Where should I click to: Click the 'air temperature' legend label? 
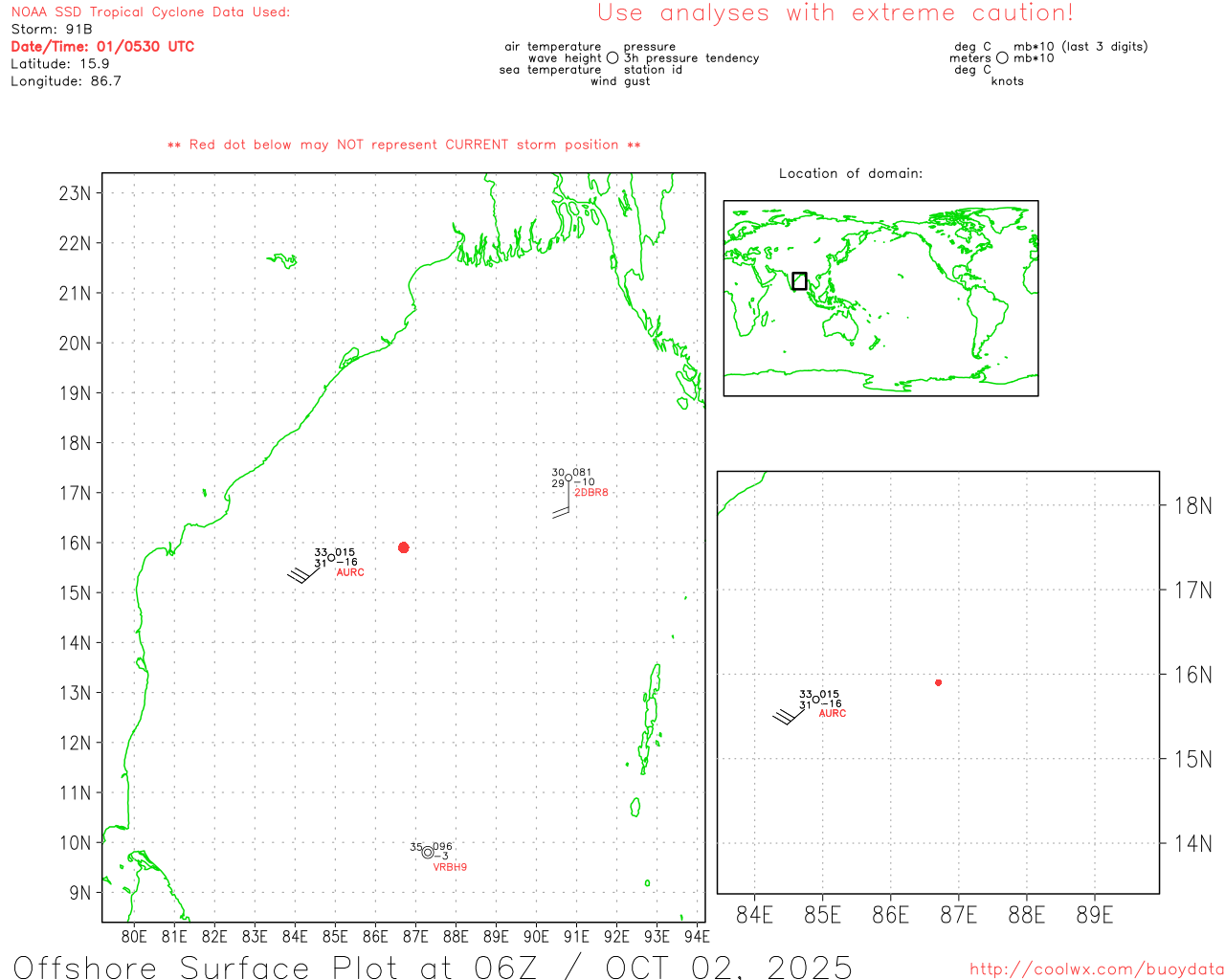(x=553, y=47)
